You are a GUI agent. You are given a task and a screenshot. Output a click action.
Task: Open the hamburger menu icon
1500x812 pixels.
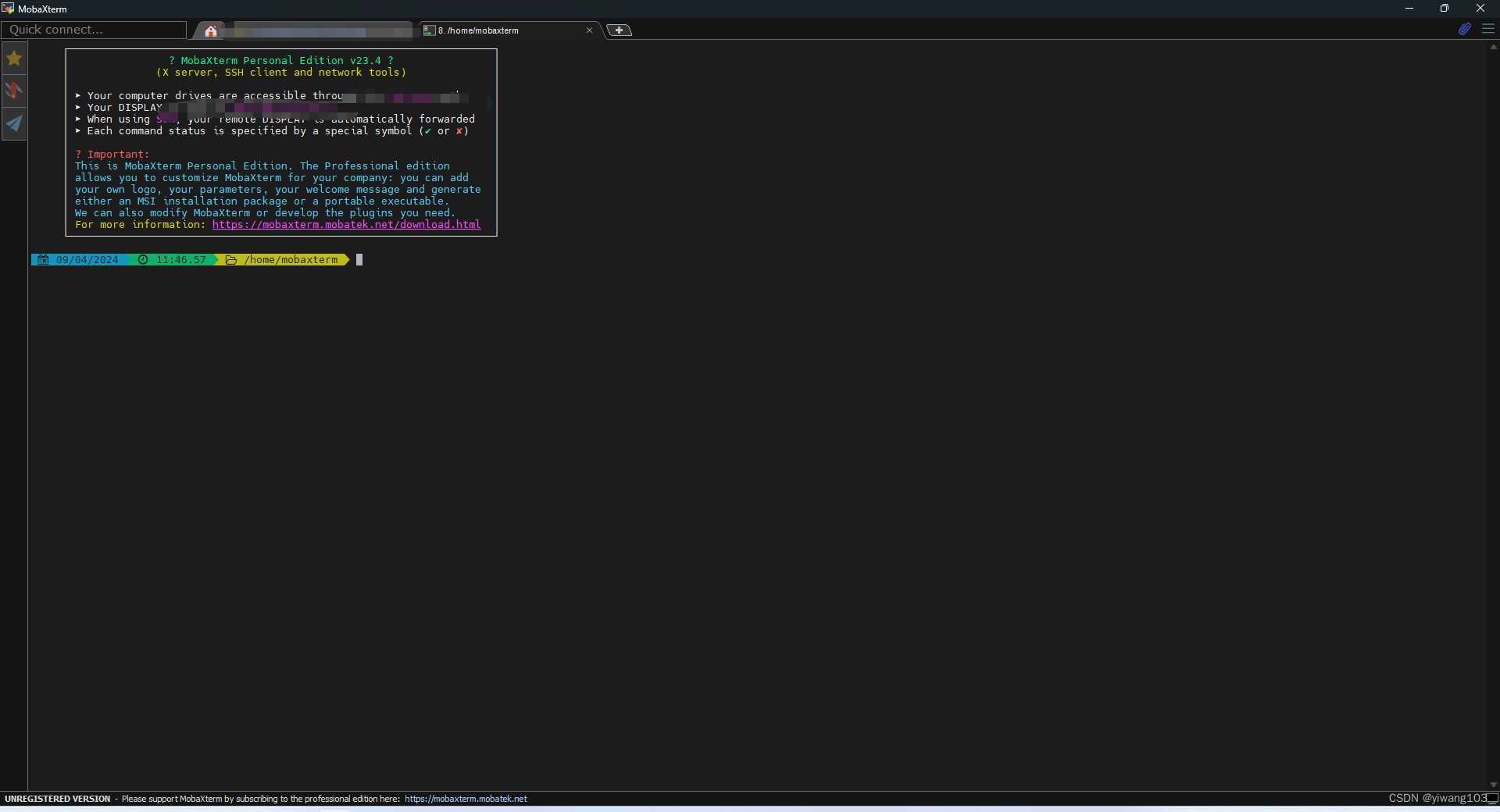(1488, 29)
